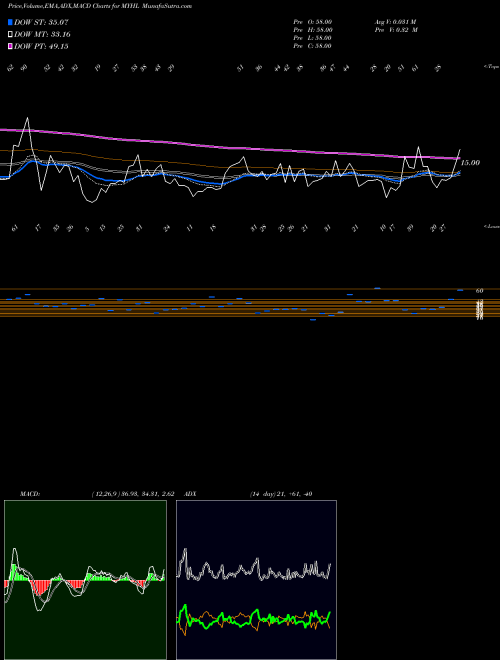Click the '<Lows' marker label
The height and width of the screenshot is (660, 500).
(492, 226)
